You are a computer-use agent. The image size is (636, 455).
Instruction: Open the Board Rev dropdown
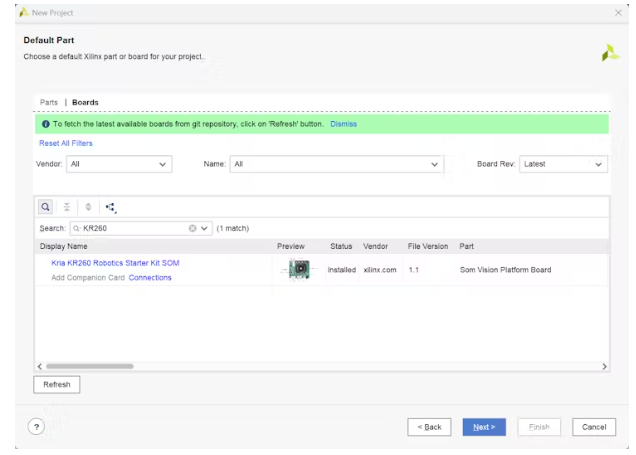coord(563,164)
